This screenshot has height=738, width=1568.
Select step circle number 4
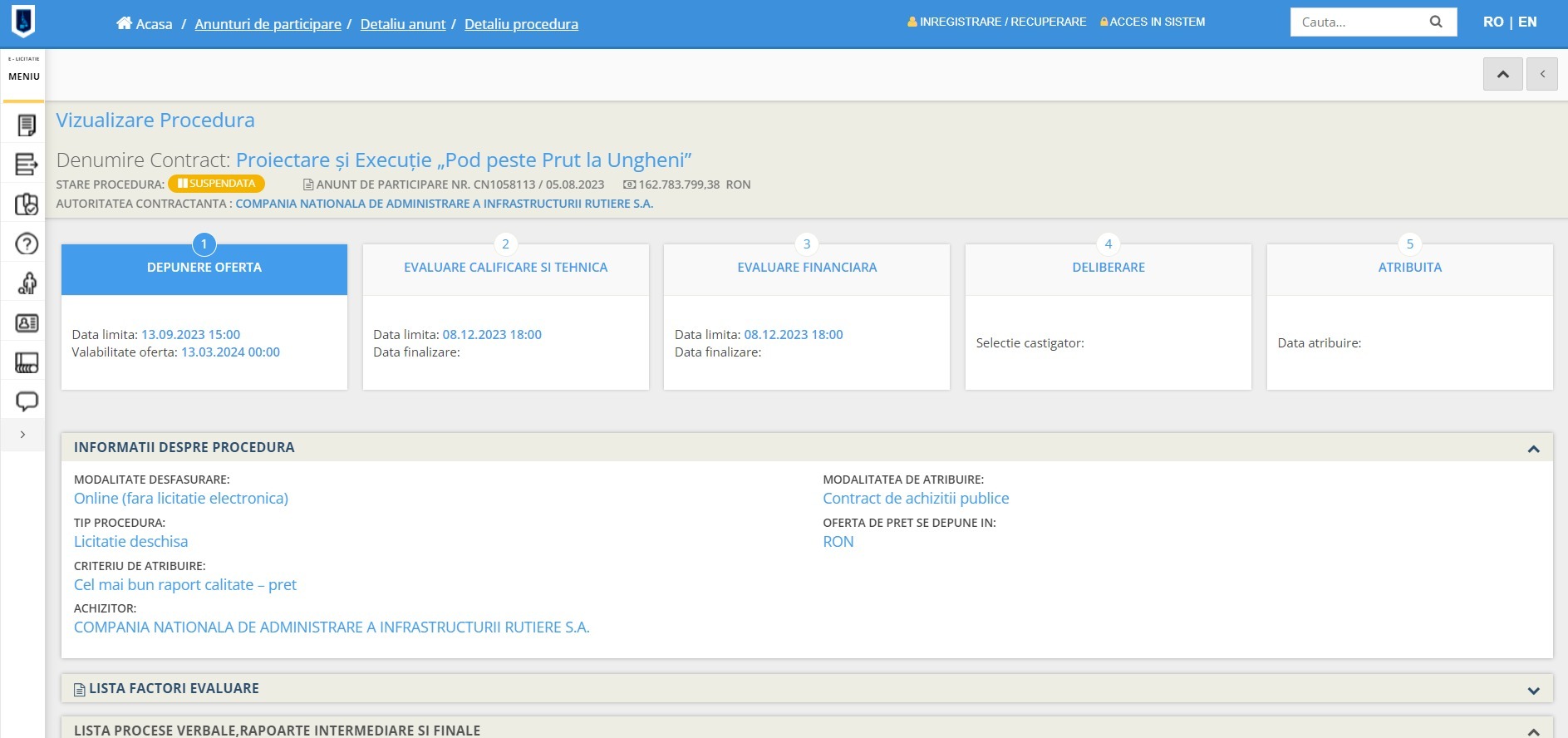(x=1108, y=244)
